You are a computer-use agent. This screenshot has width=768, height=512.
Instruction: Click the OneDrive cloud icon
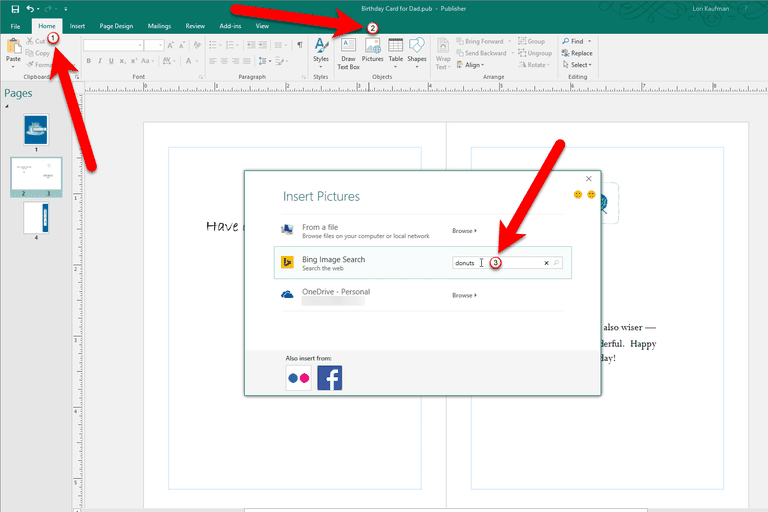click(287, 294)
